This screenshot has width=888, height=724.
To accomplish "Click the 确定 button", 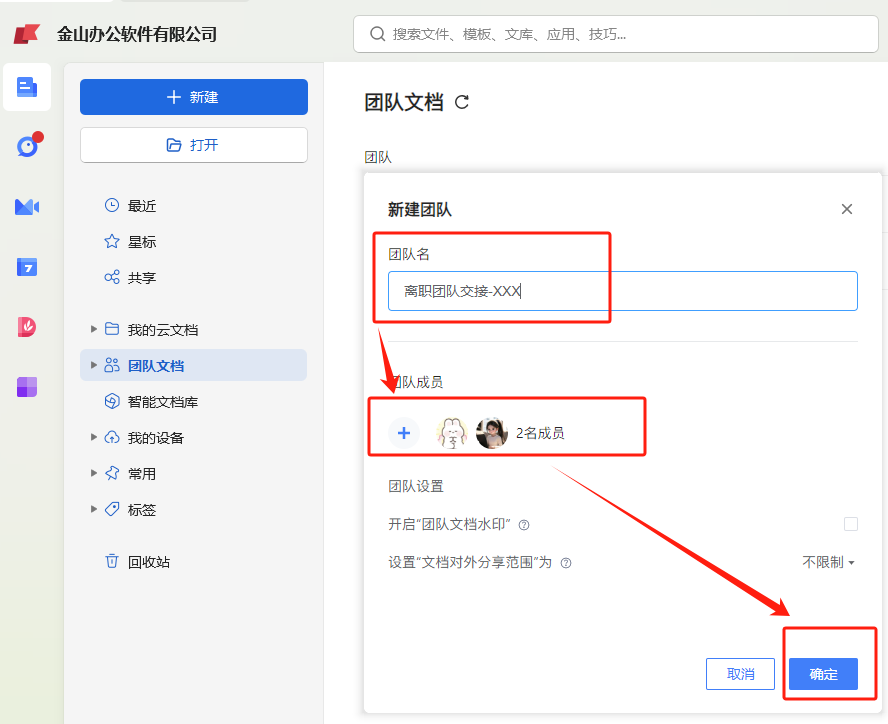I will click(823, 674).
